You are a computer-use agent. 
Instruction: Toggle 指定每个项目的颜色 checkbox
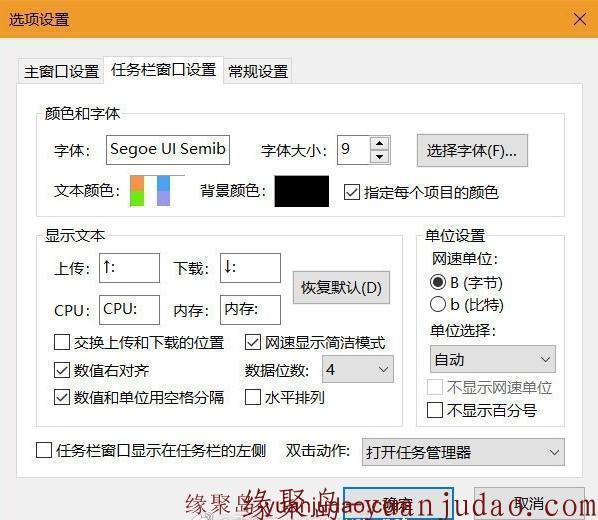[x=352, y=192]
